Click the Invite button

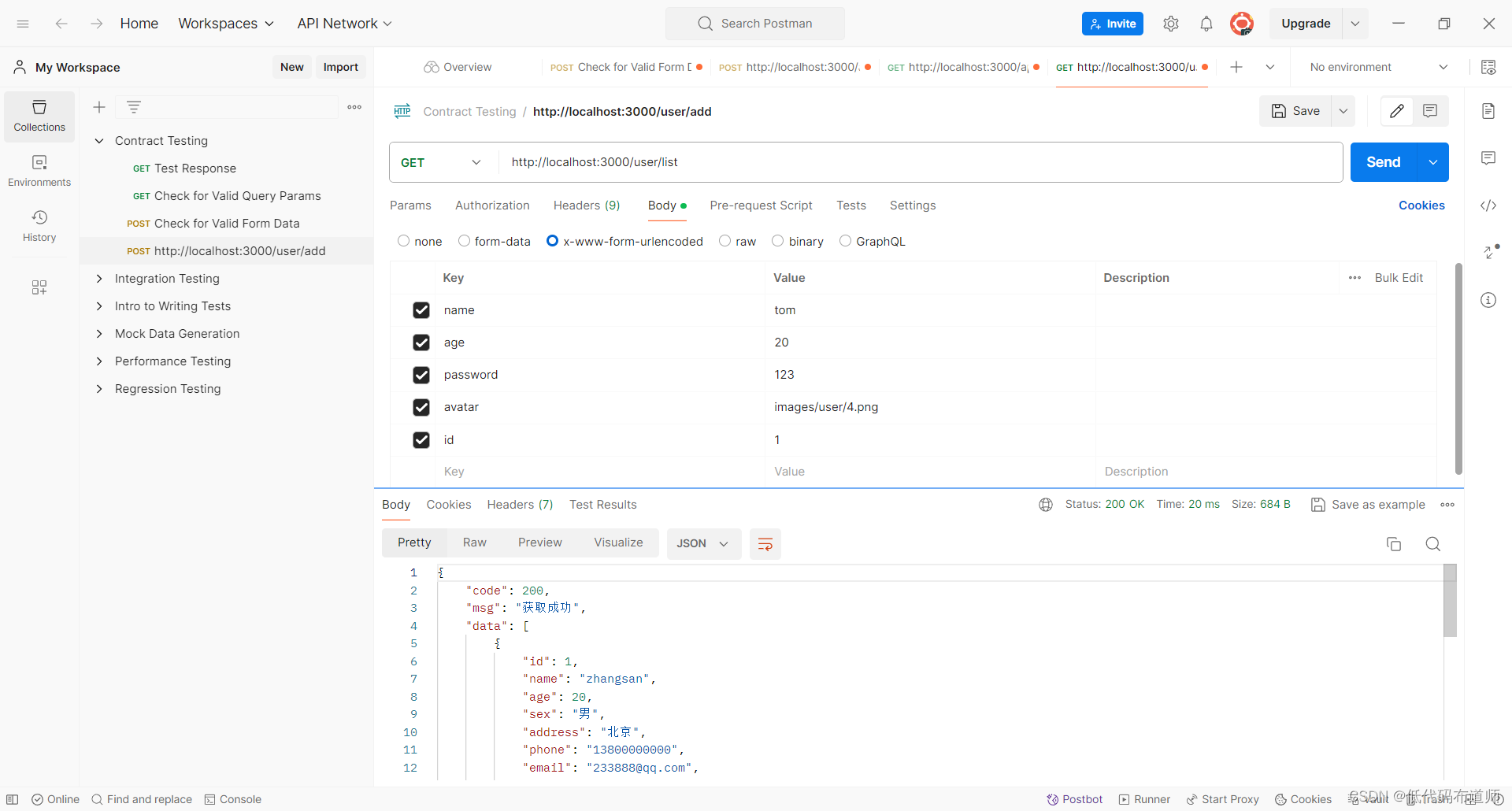coord(1113,24)
